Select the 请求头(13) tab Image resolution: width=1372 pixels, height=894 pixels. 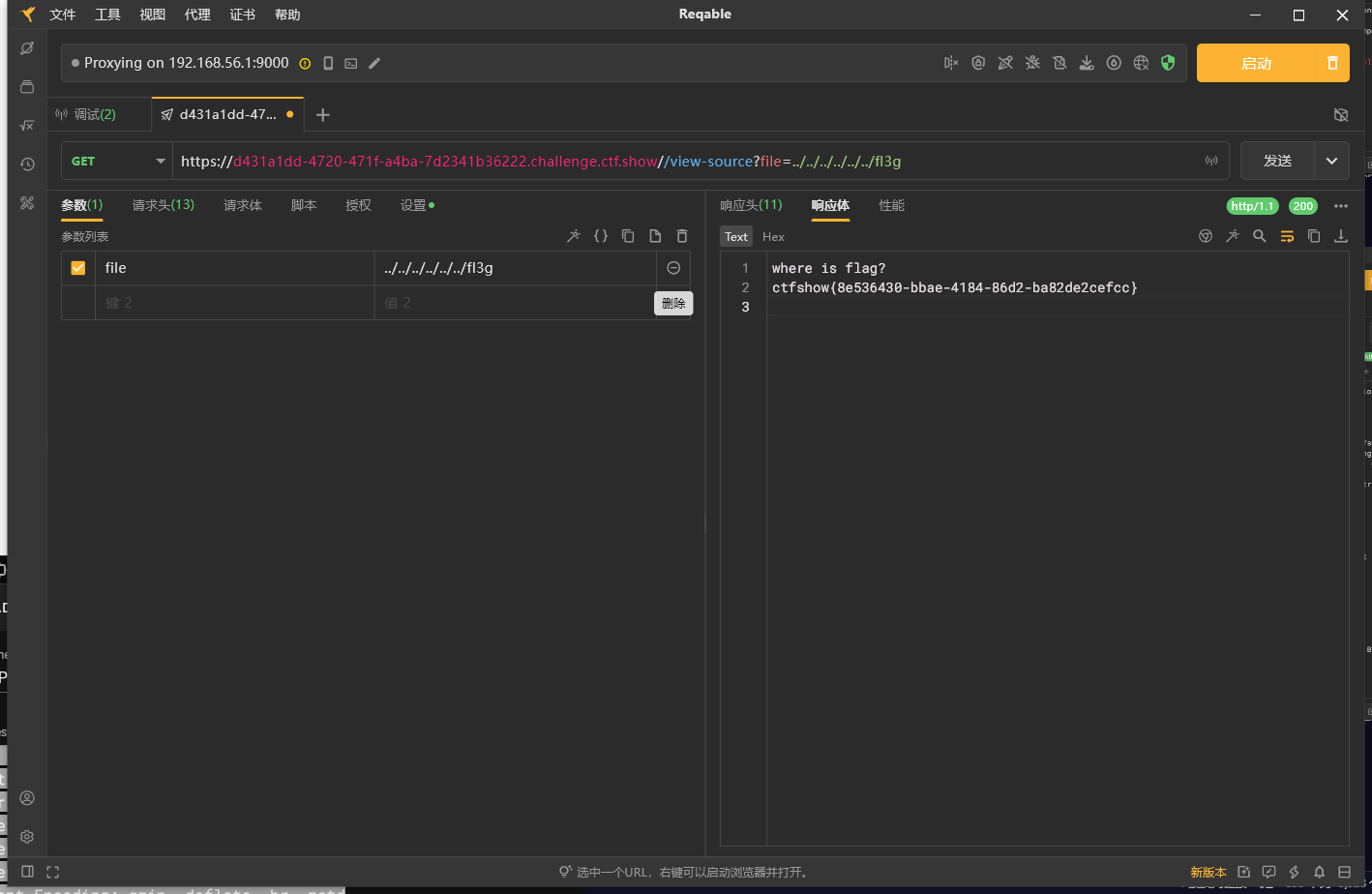point(164,205)
